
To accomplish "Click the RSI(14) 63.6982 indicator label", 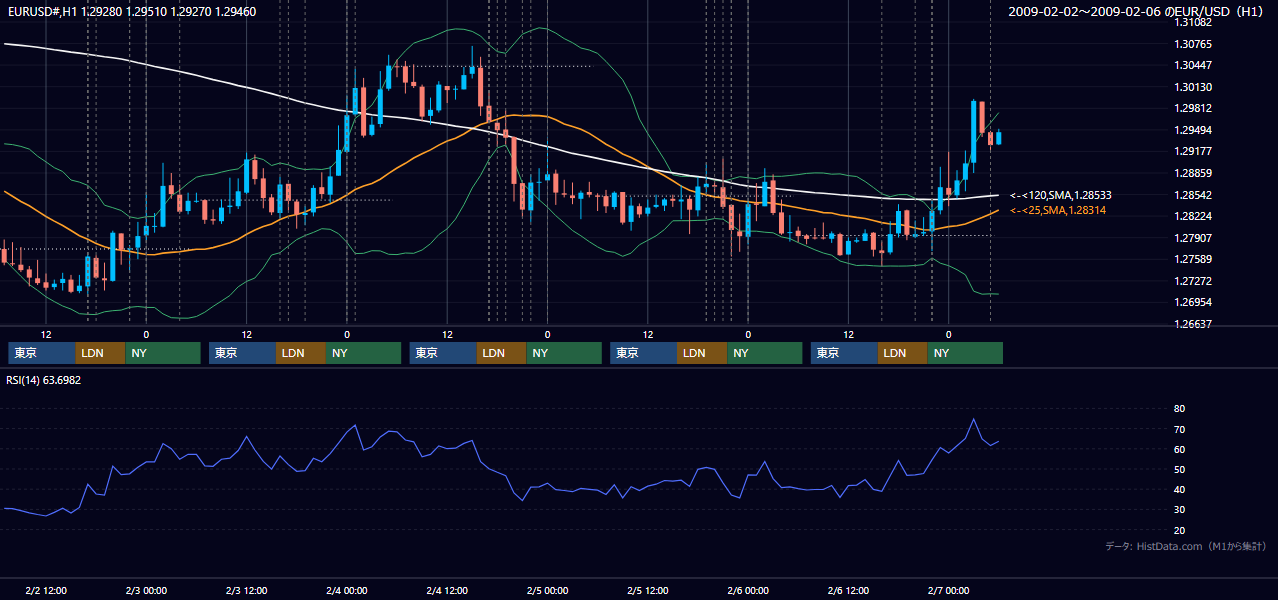I will point(44,380).
